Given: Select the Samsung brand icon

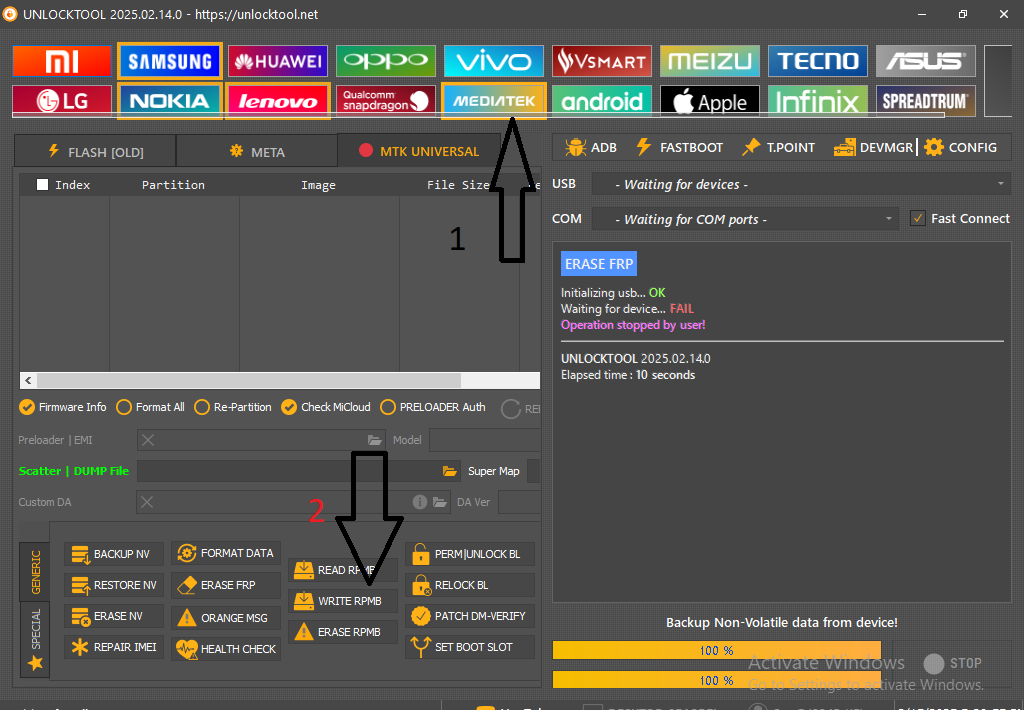Looking at the screenshot, I should 170,61.
